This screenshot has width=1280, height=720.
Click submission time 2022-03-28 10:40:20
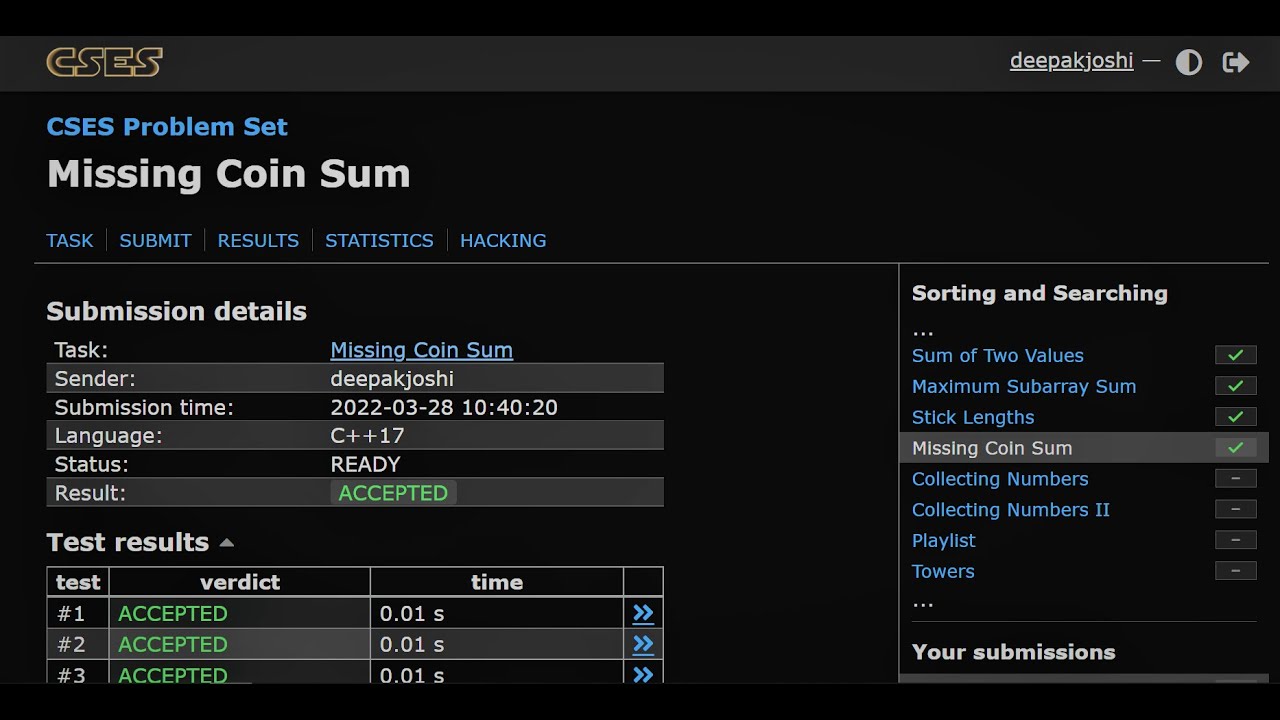point(444,408)
